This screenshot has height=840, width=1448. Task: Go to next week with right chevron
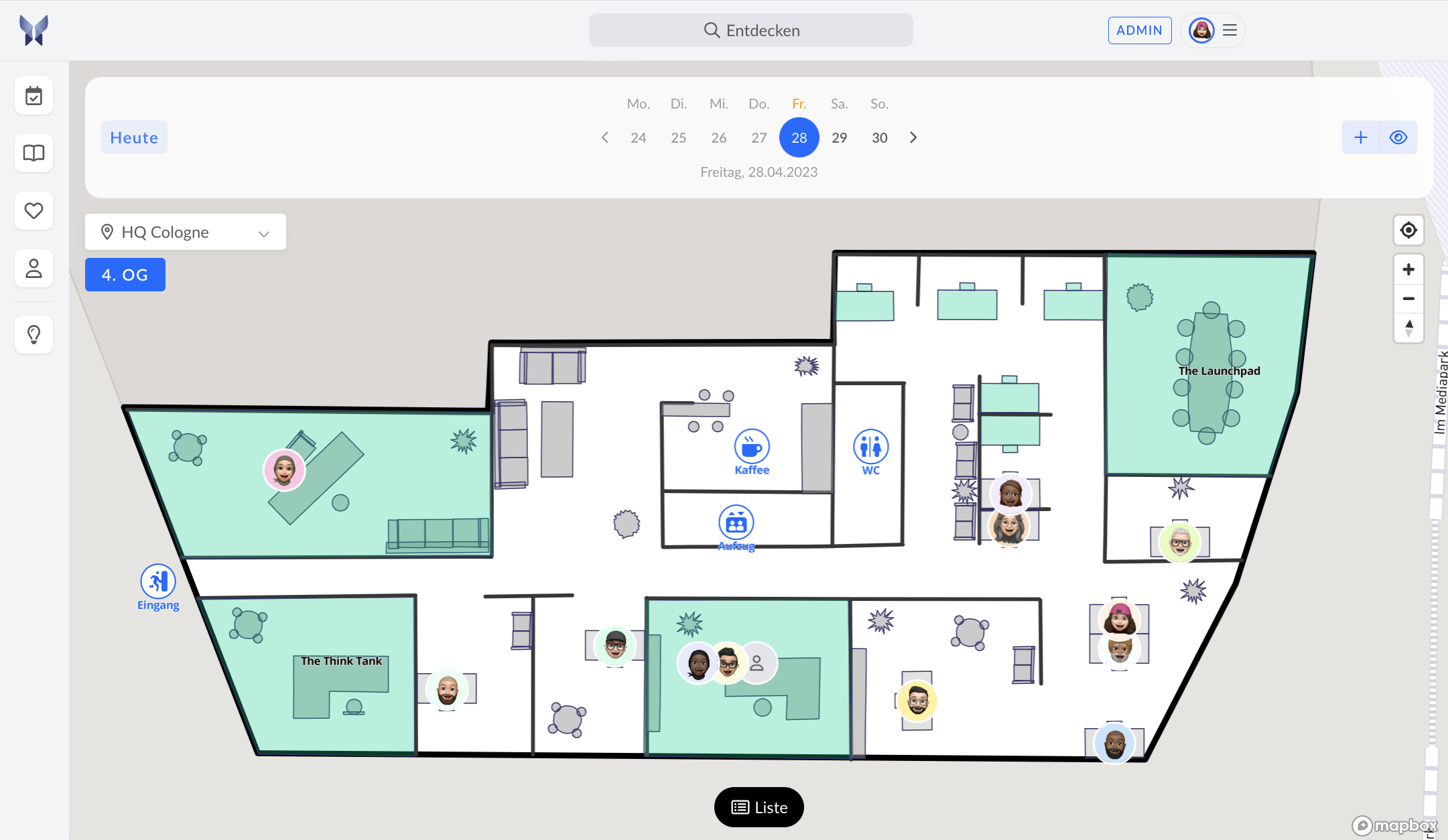click(x=913, y=137)
